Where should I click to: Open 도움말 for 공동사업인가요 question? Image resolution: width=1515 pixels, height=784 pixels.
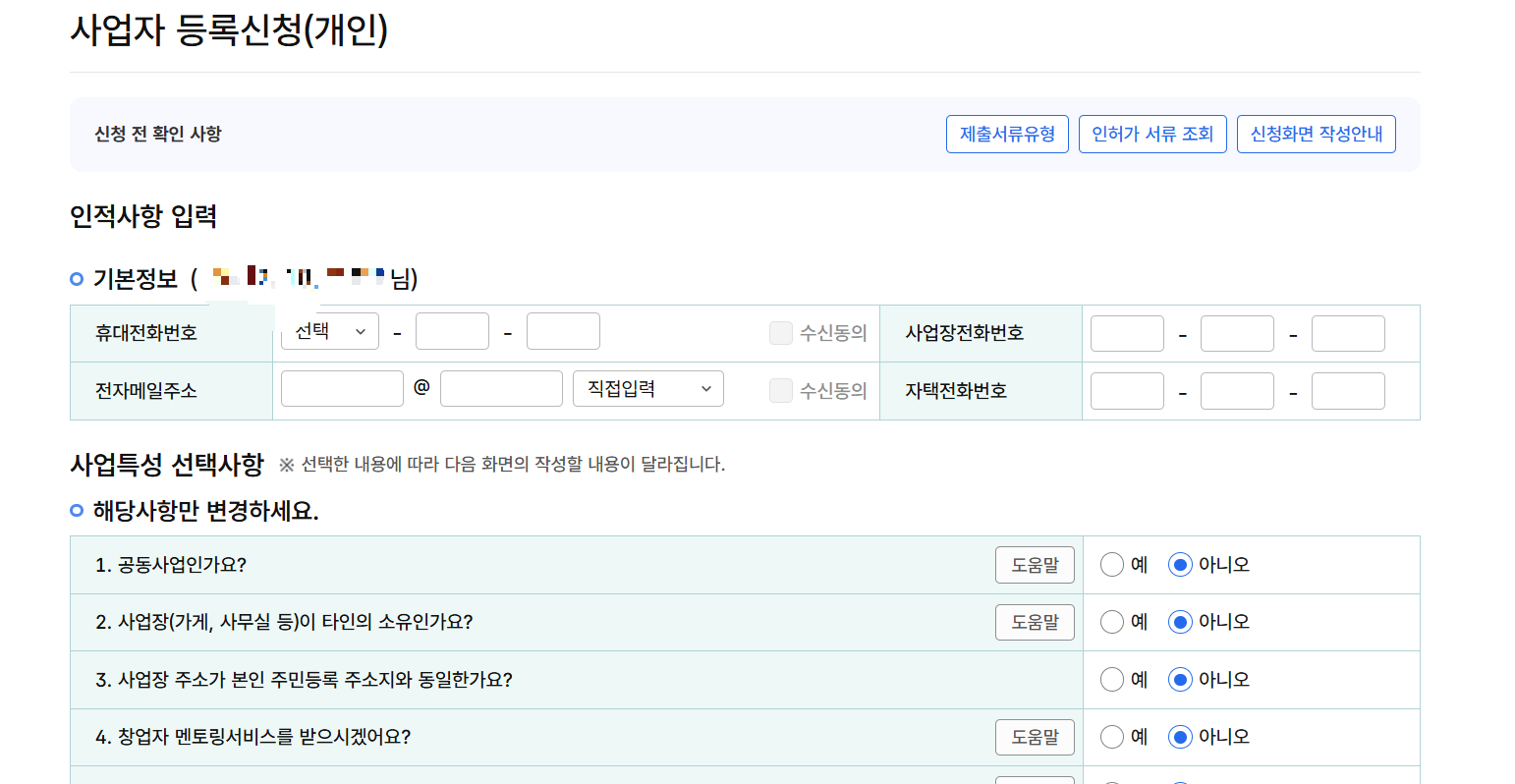[1035, 565]
